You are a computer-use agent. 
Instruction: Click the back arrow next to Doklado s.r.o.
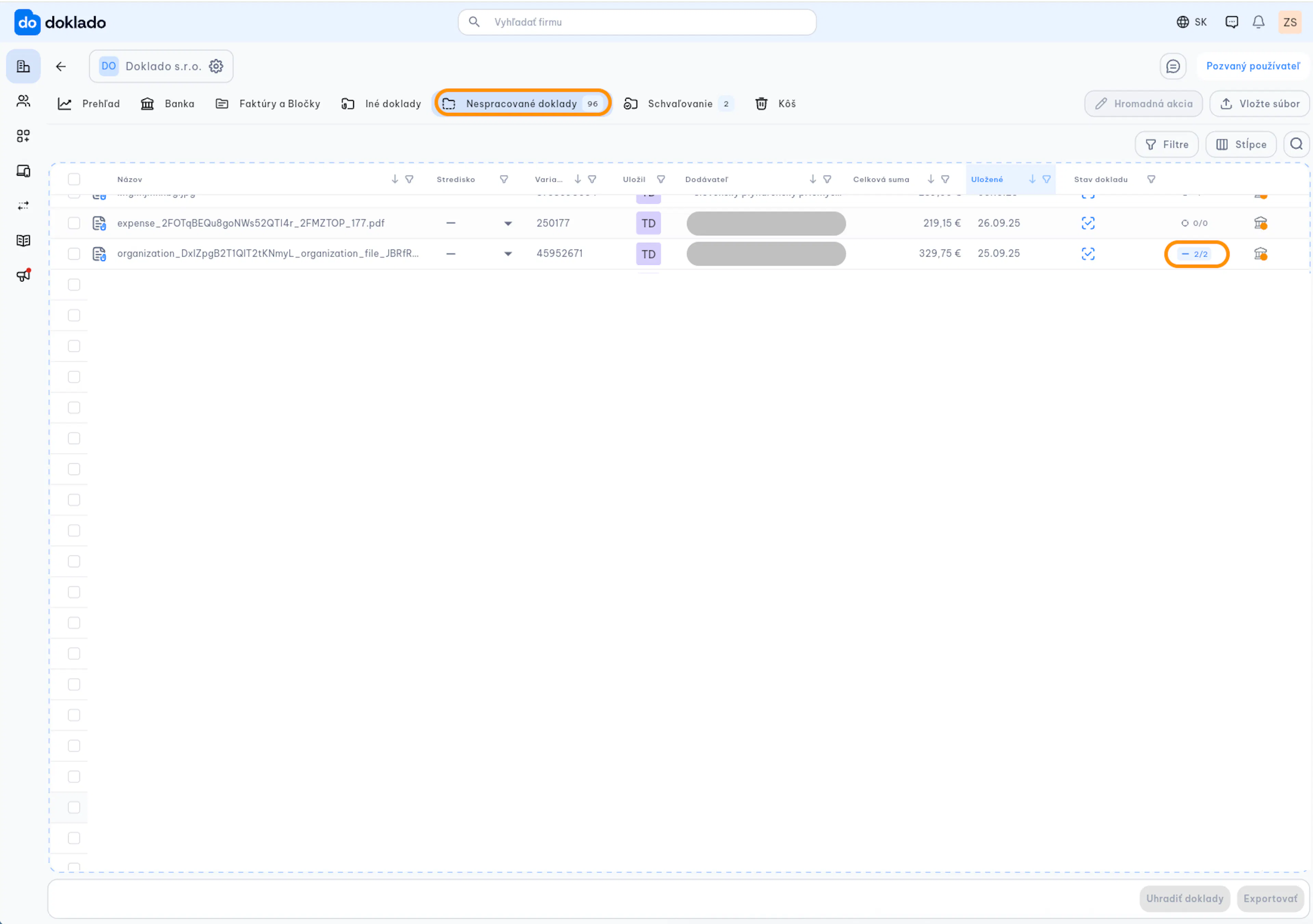61,66
